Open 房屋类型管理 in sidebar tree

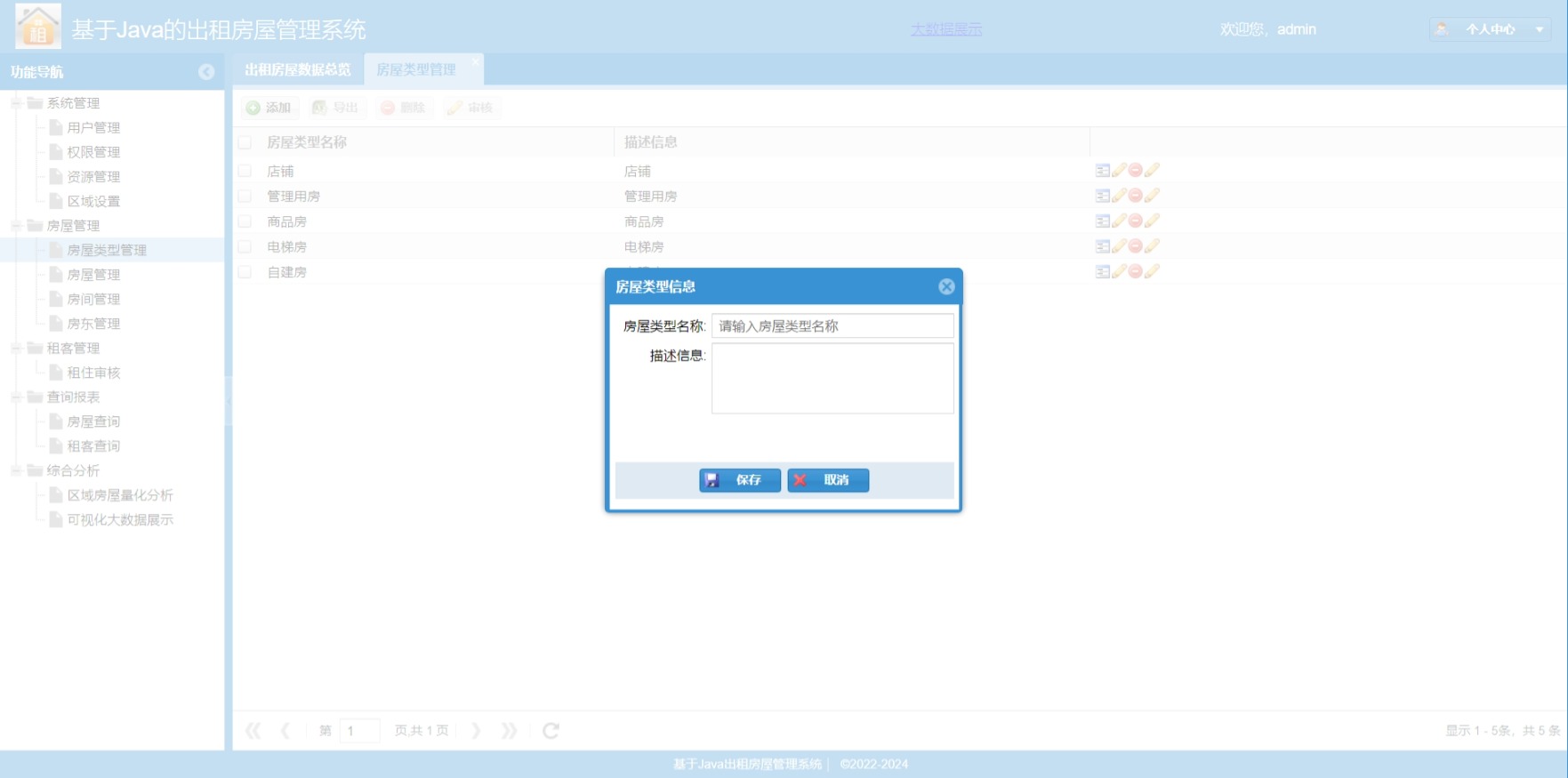107,250
